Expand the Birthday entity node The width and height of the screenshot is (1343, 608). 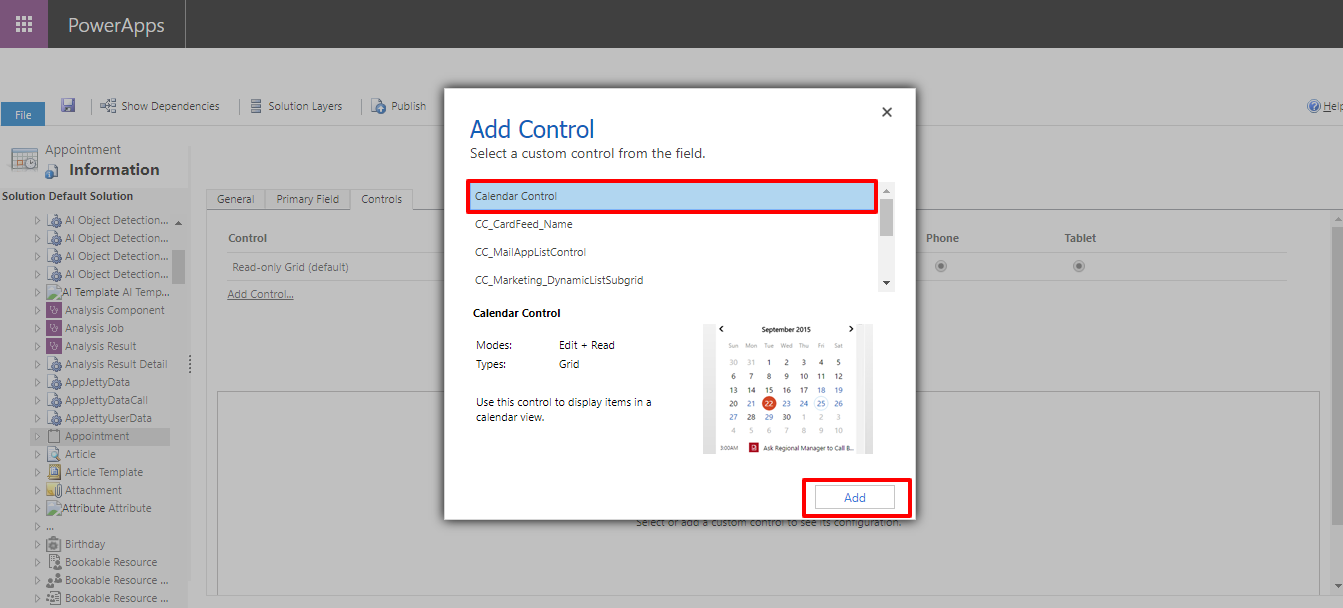[x=38, y=545]
